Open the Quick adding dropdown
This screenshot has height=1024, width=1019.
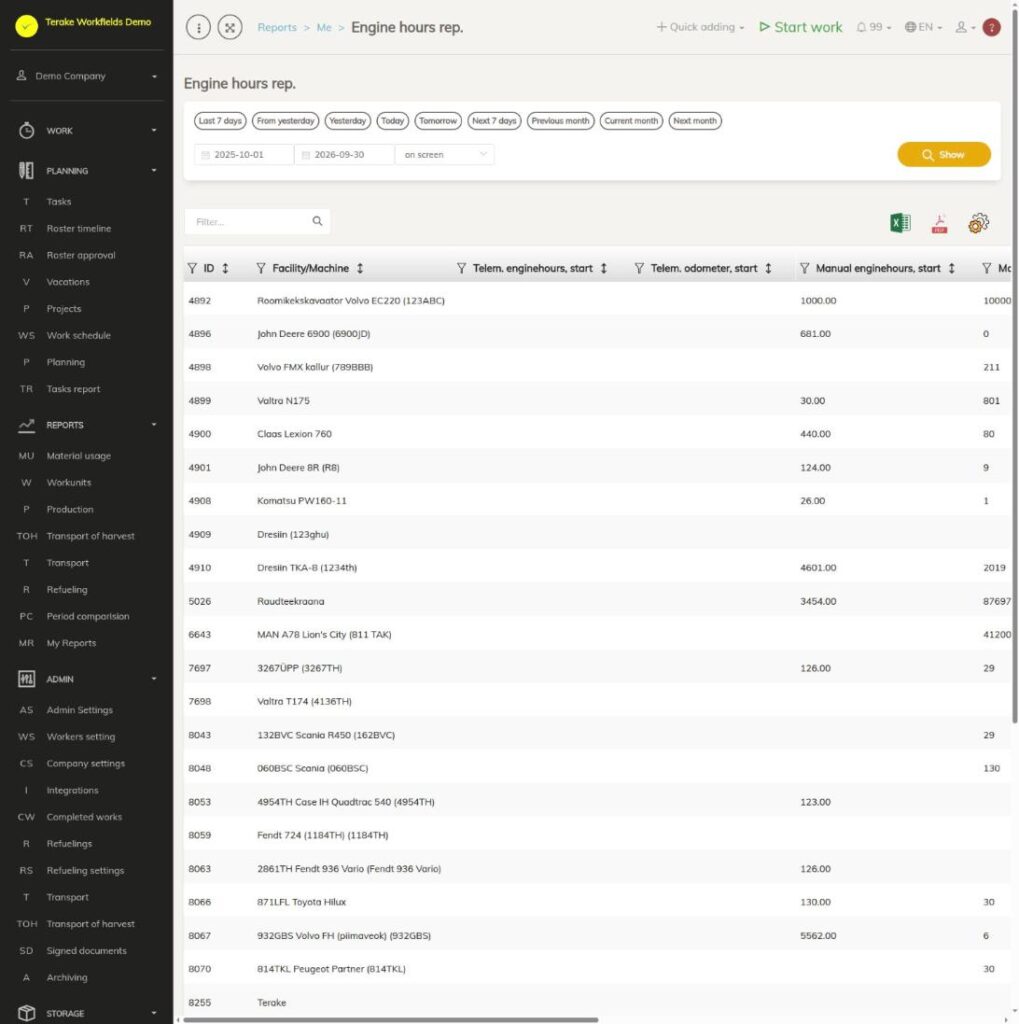[700, 27]
